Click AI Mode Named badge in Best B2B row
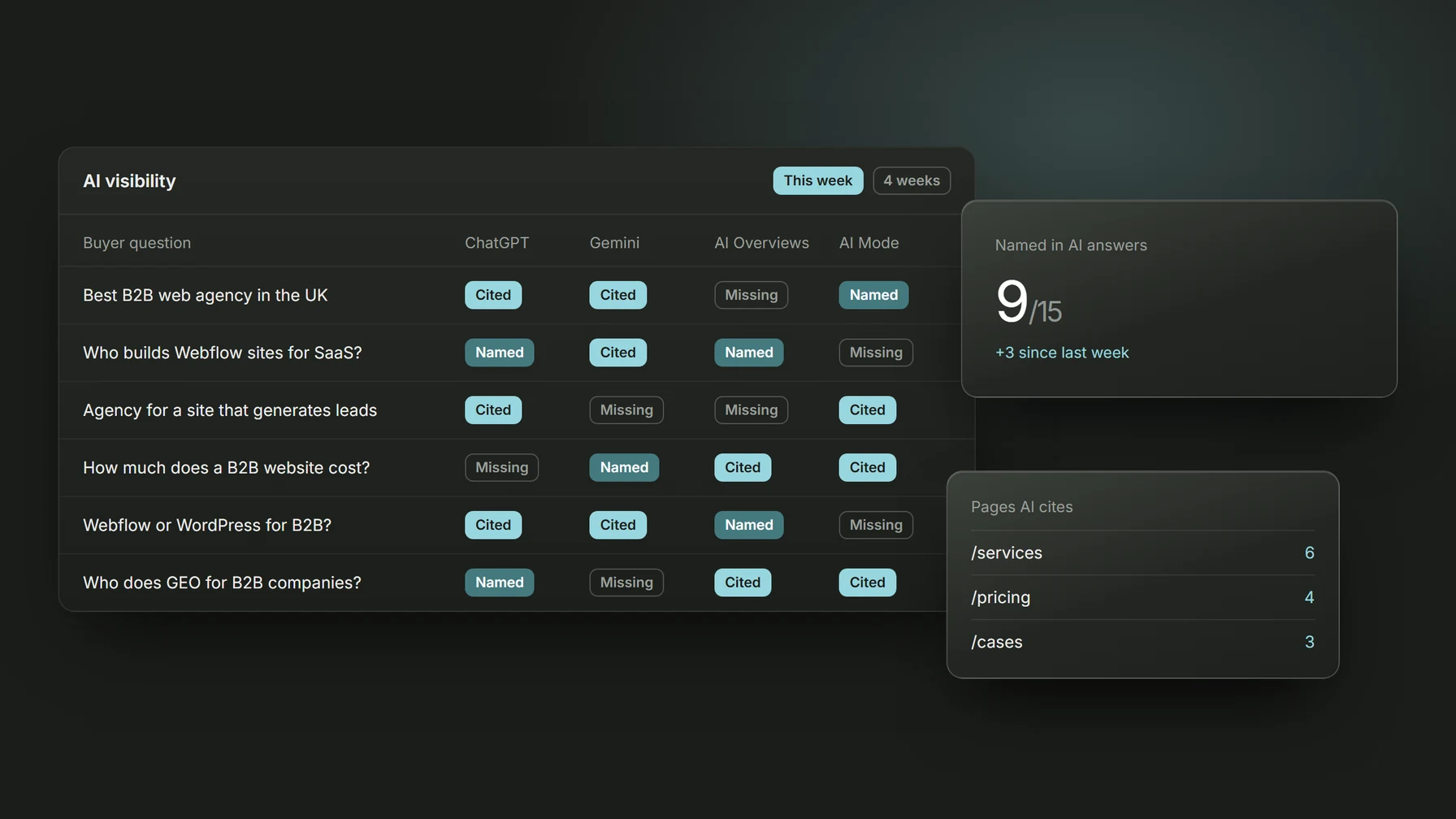 [x=873, y=295]
